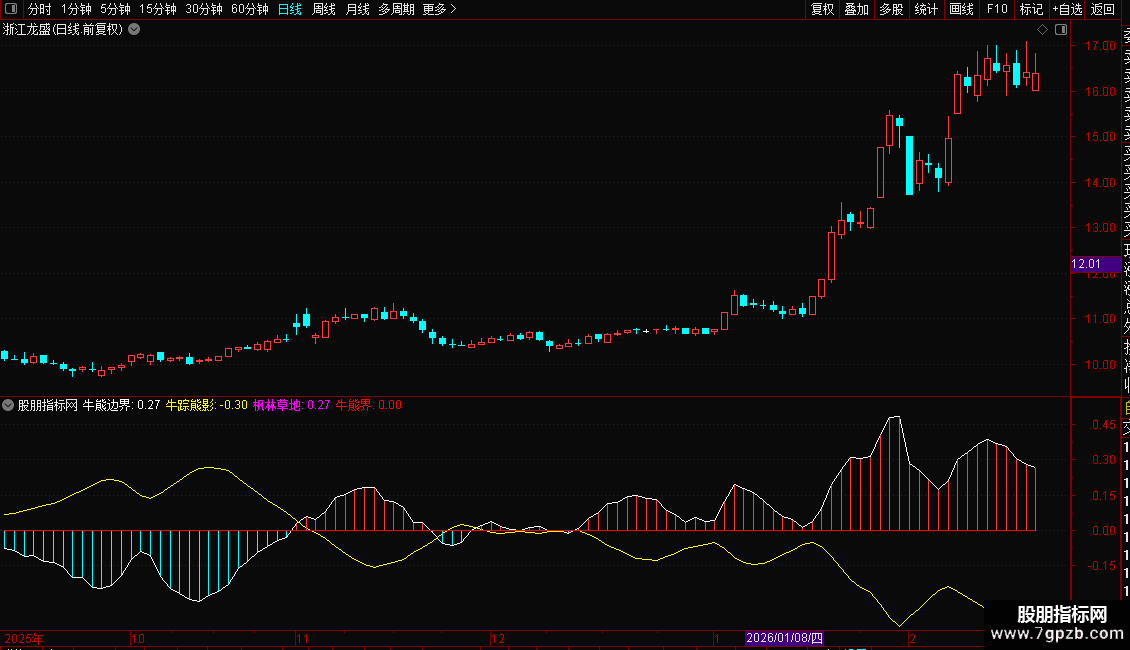
Task: Select the 日线 daily chart tab
Action: click(x=290, y=9)
